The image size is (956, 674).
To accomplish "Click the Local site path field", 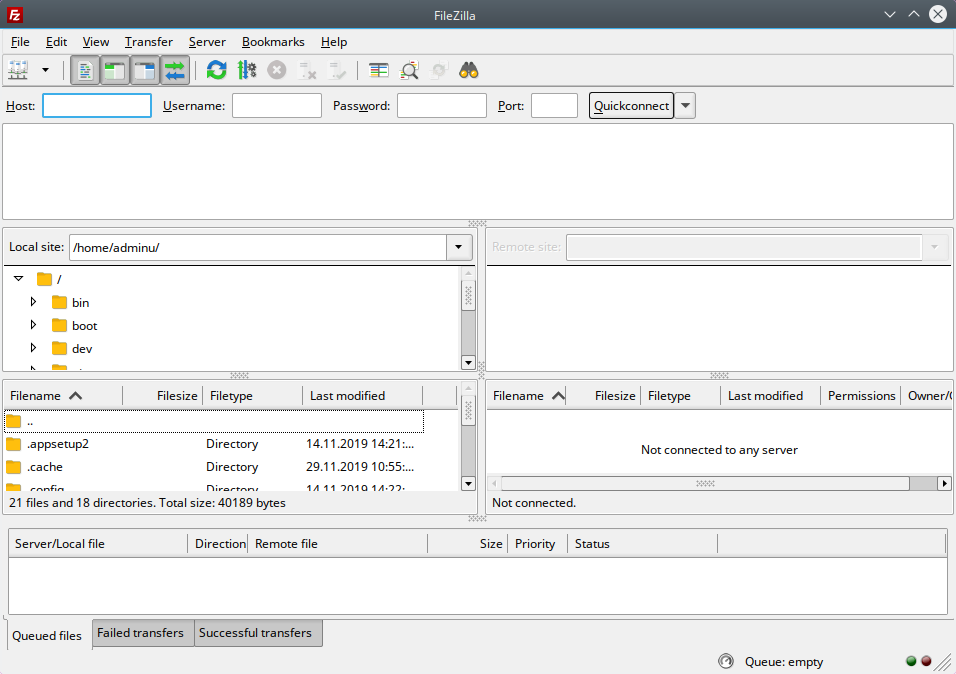I will 258,248.
